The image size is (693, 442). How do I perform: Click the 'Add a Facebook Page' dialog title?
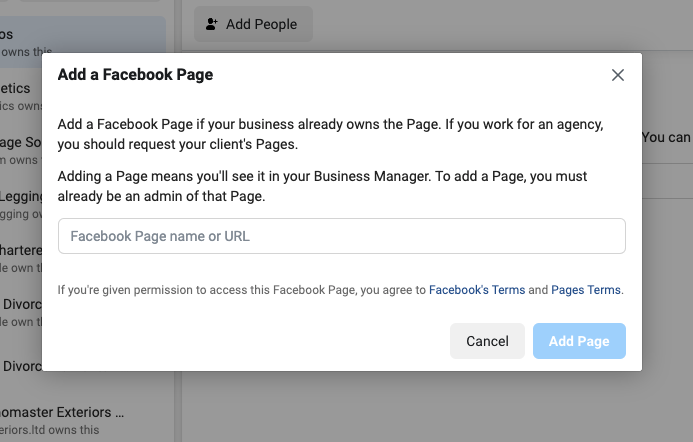[x=135, y=74]
